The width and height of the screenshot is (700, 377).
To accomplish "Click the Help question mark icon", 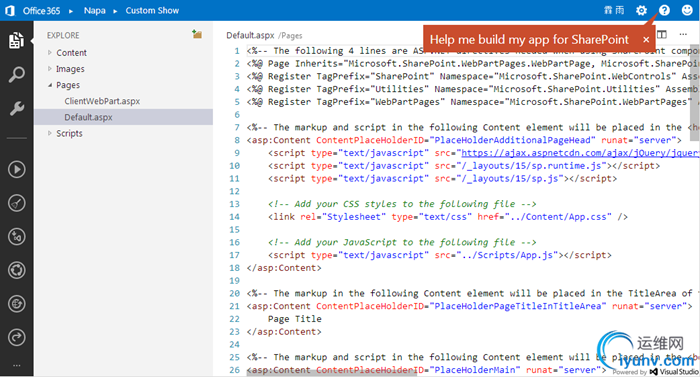I will (x=664, y=10).
